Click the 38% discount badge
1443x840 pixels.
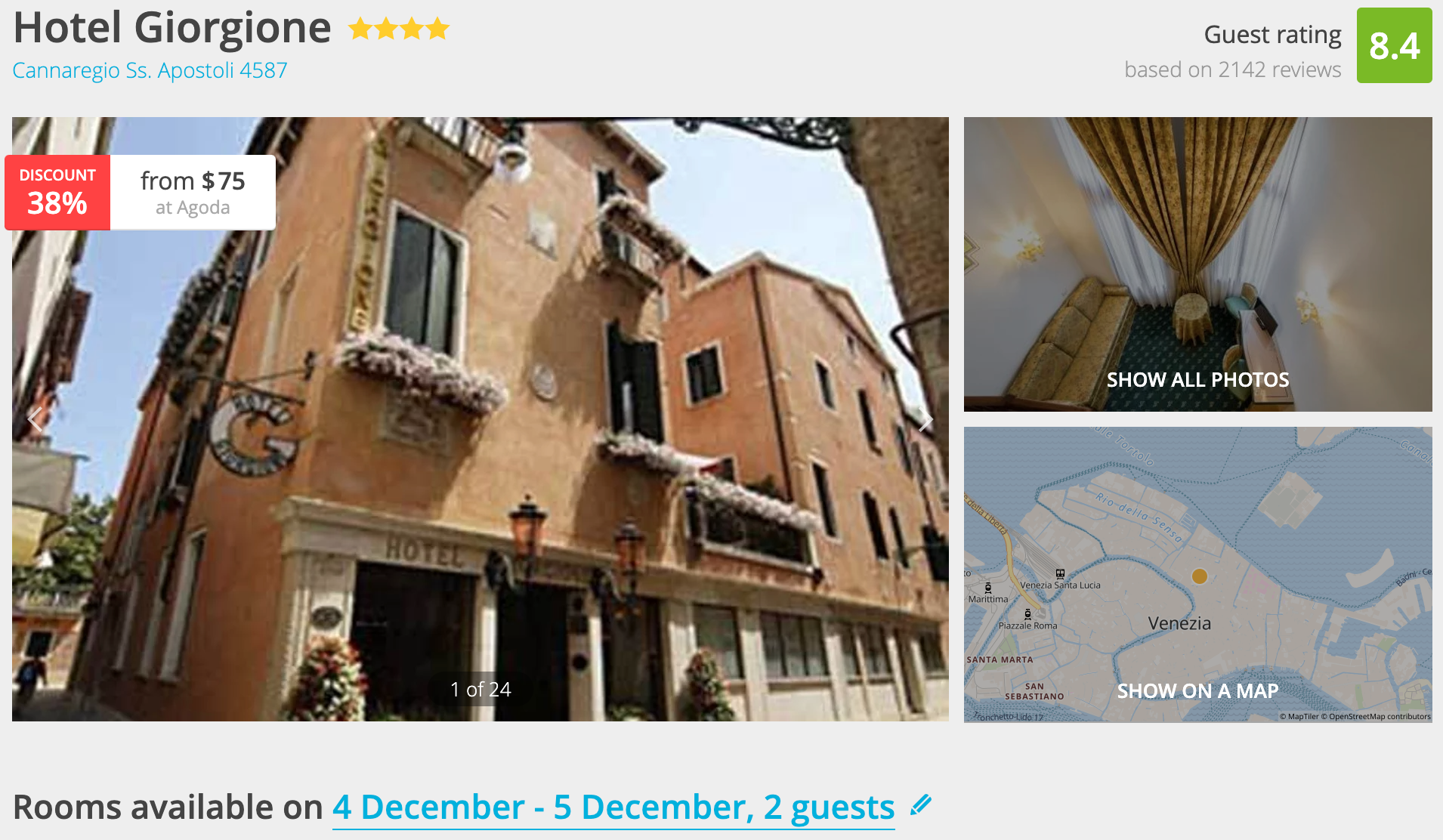click(x=57, y=193)
